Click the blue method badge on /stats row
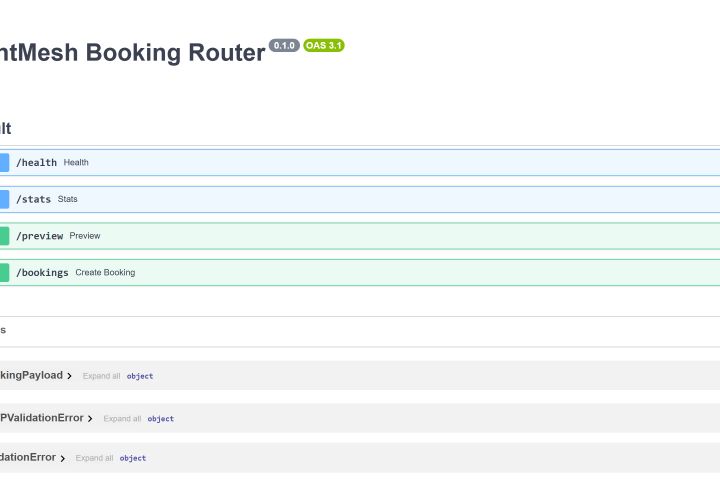720x480 pixels. click(4, 199)
